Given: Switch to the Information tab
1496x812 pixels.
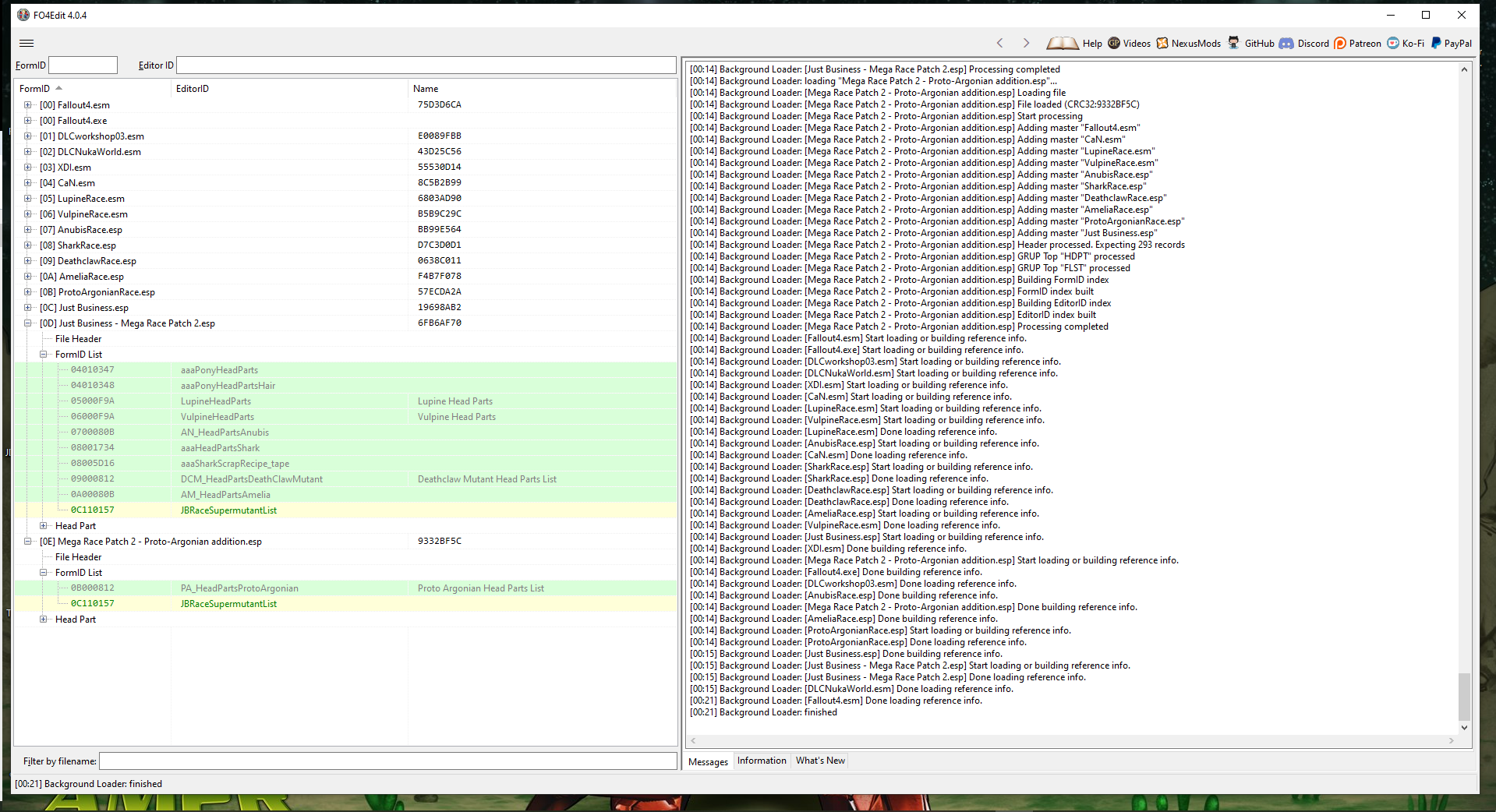Looking at the screenshot, I should click(761, 761).
